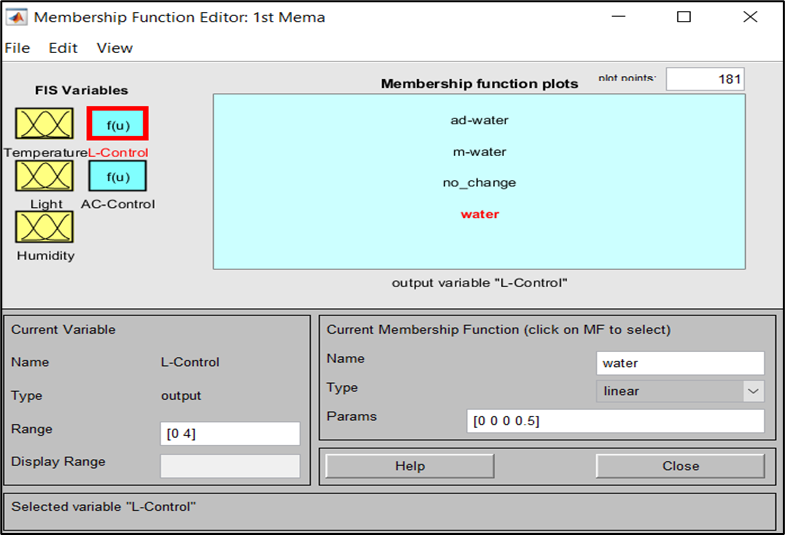Open the Type dropdown showing linear

(x=680, y=391)
